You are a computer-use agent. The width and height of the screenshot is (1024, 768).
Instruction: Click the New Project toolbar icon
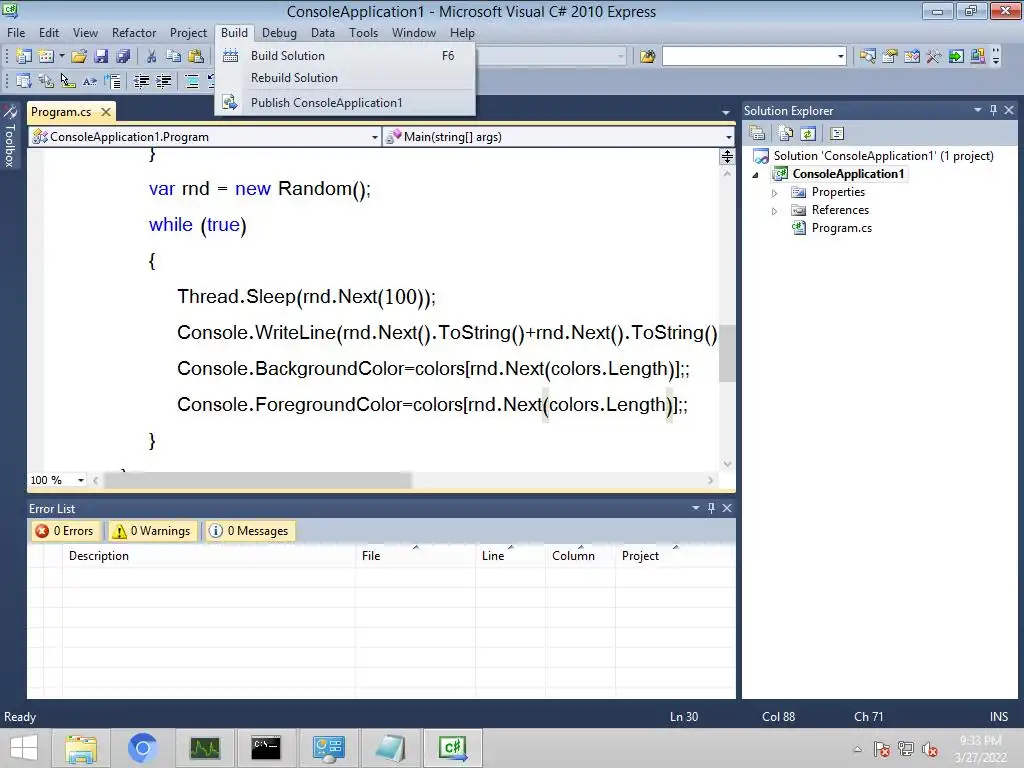[x=24, y=56]
